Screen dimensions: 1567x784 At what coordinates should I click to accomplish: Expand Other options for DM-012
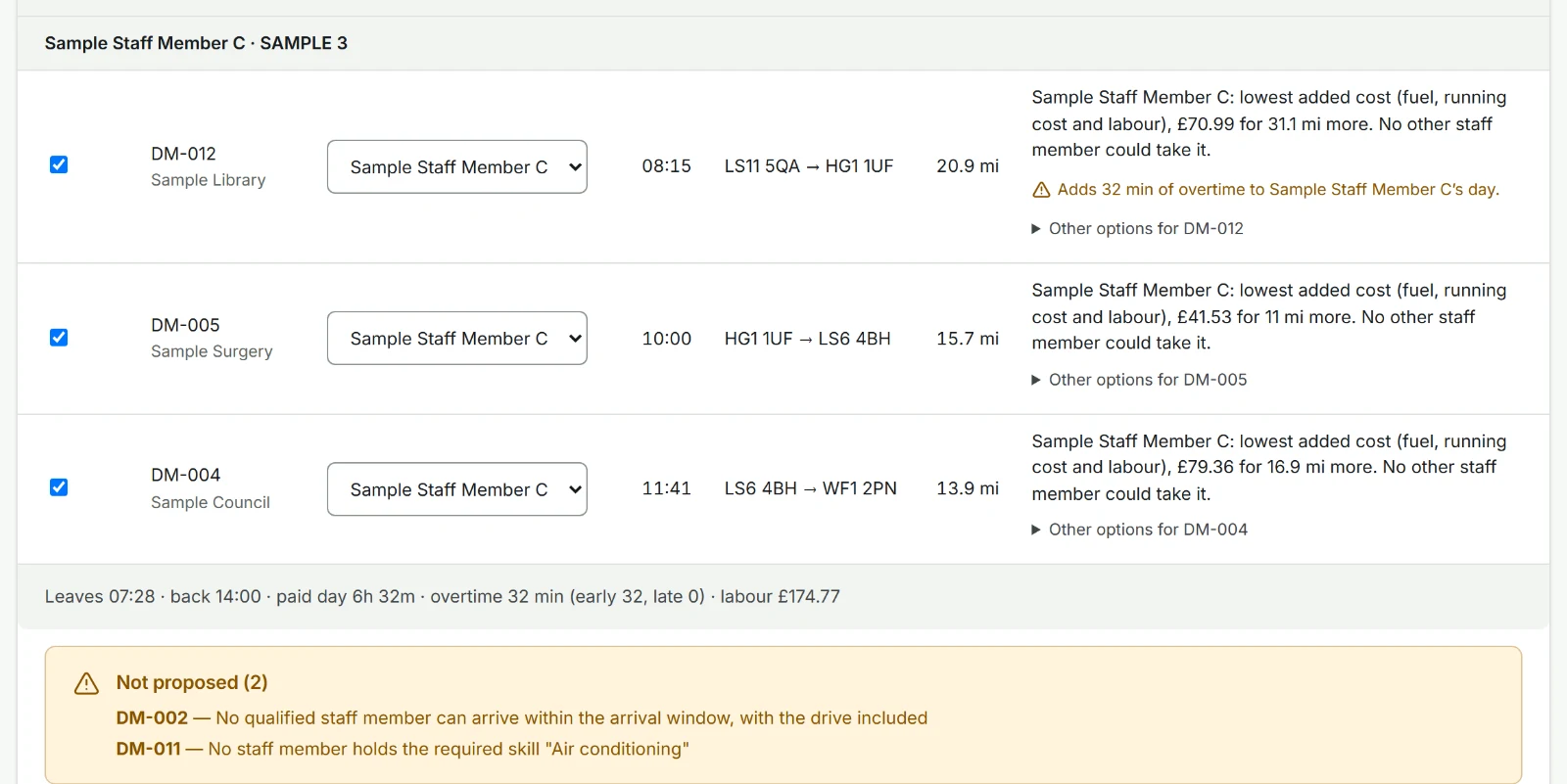point(1137,228)
